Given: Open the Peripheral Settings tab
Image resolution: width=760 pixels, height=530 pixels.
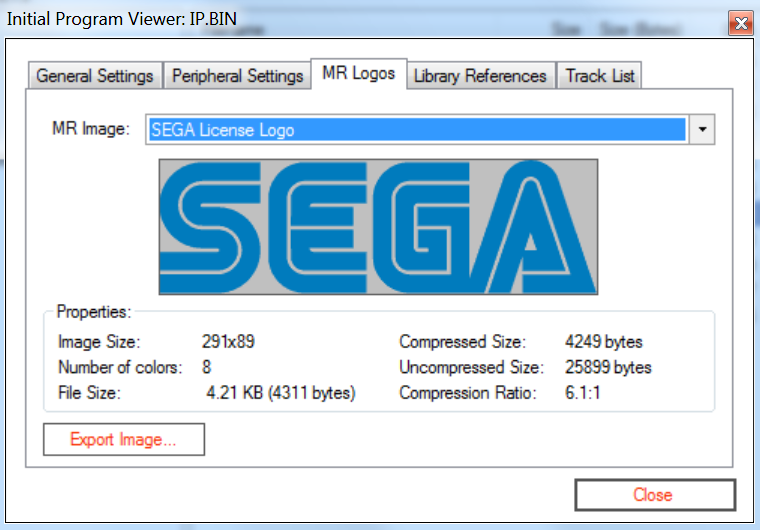Looking at the screenshot, I should 237,76.
